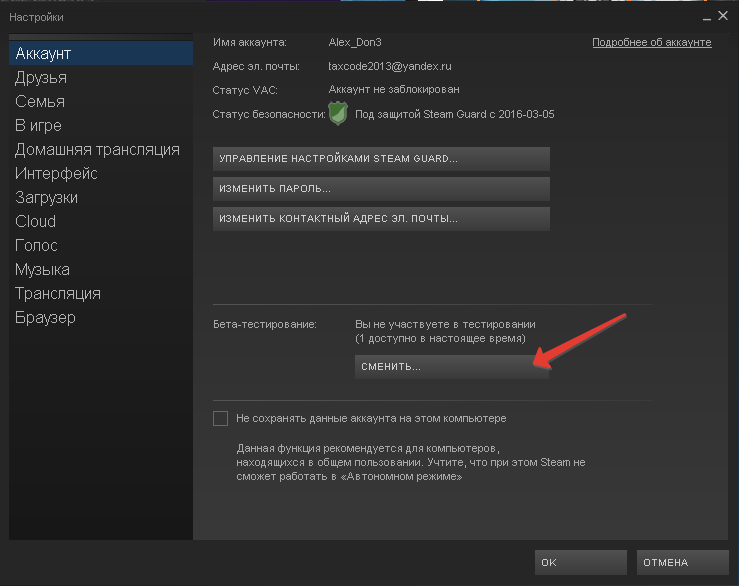
Task: Open the Друзья settings section
Action: [x=41, y=77]
